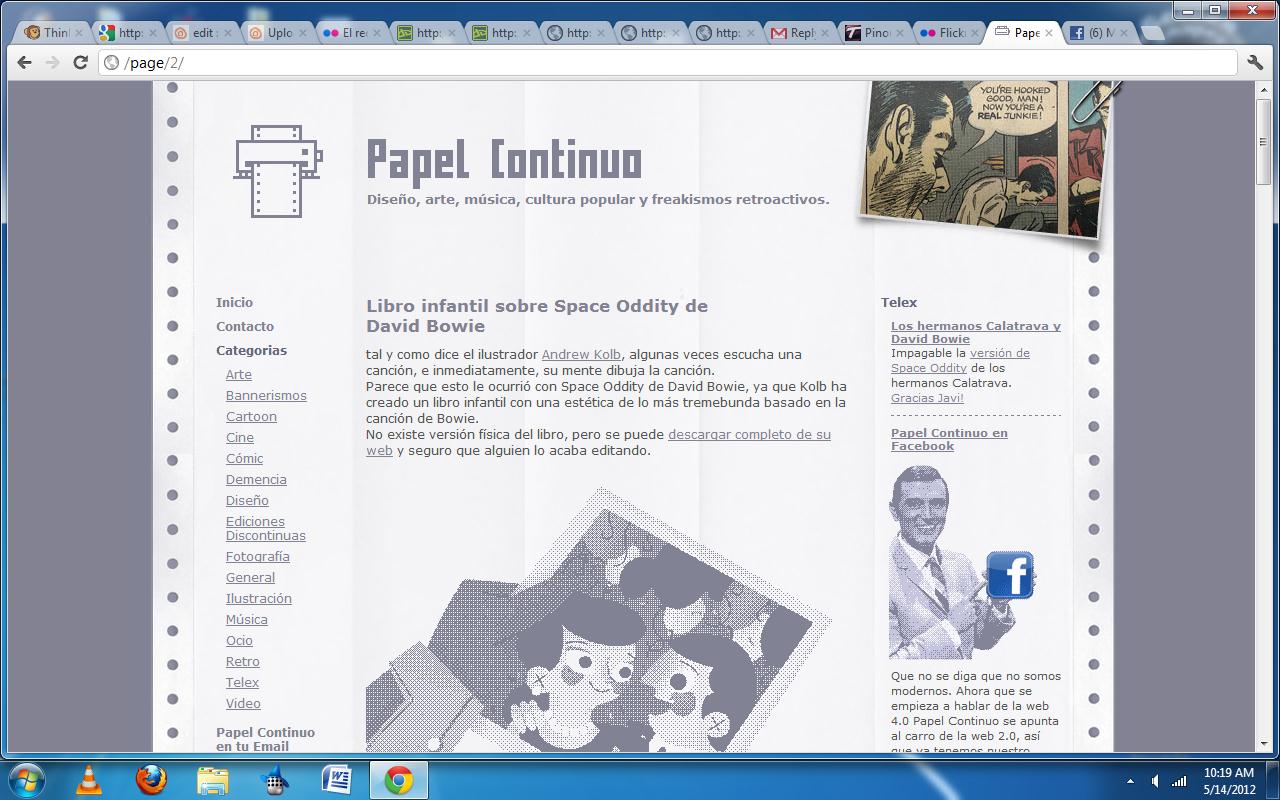Screen dimensions: 1280x800
Task: Open the Demencia category
Action: tap(256, 479)
